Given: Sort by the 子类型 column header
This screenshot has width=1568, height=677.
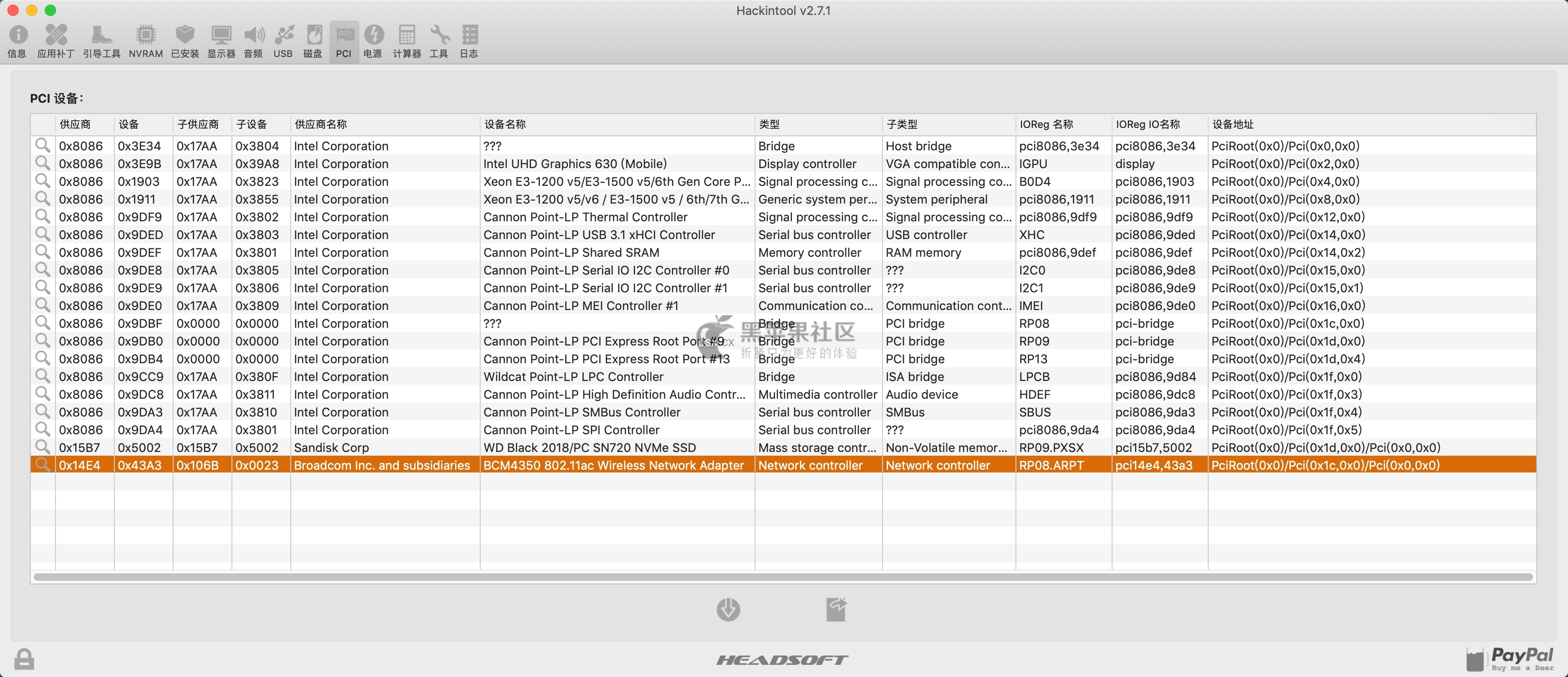Looking at the screenshot, I should tap(949, 124).
